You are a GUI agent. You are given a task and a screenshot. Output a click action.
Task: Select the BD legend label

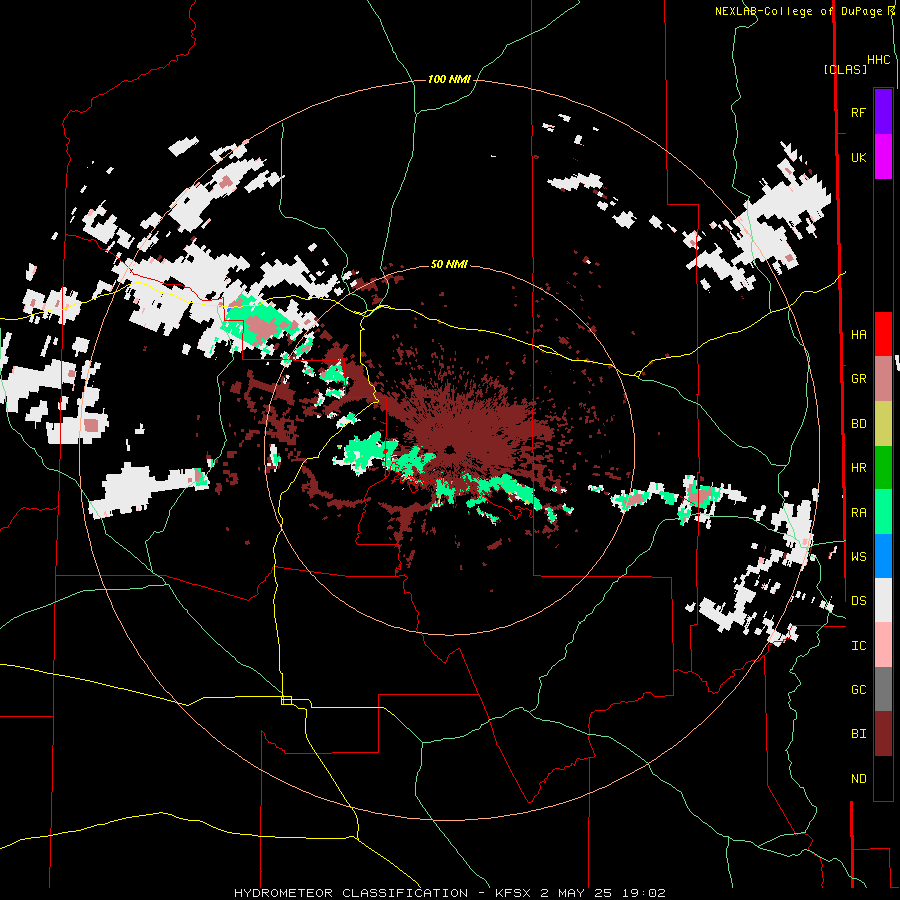[x=858, y=424]
